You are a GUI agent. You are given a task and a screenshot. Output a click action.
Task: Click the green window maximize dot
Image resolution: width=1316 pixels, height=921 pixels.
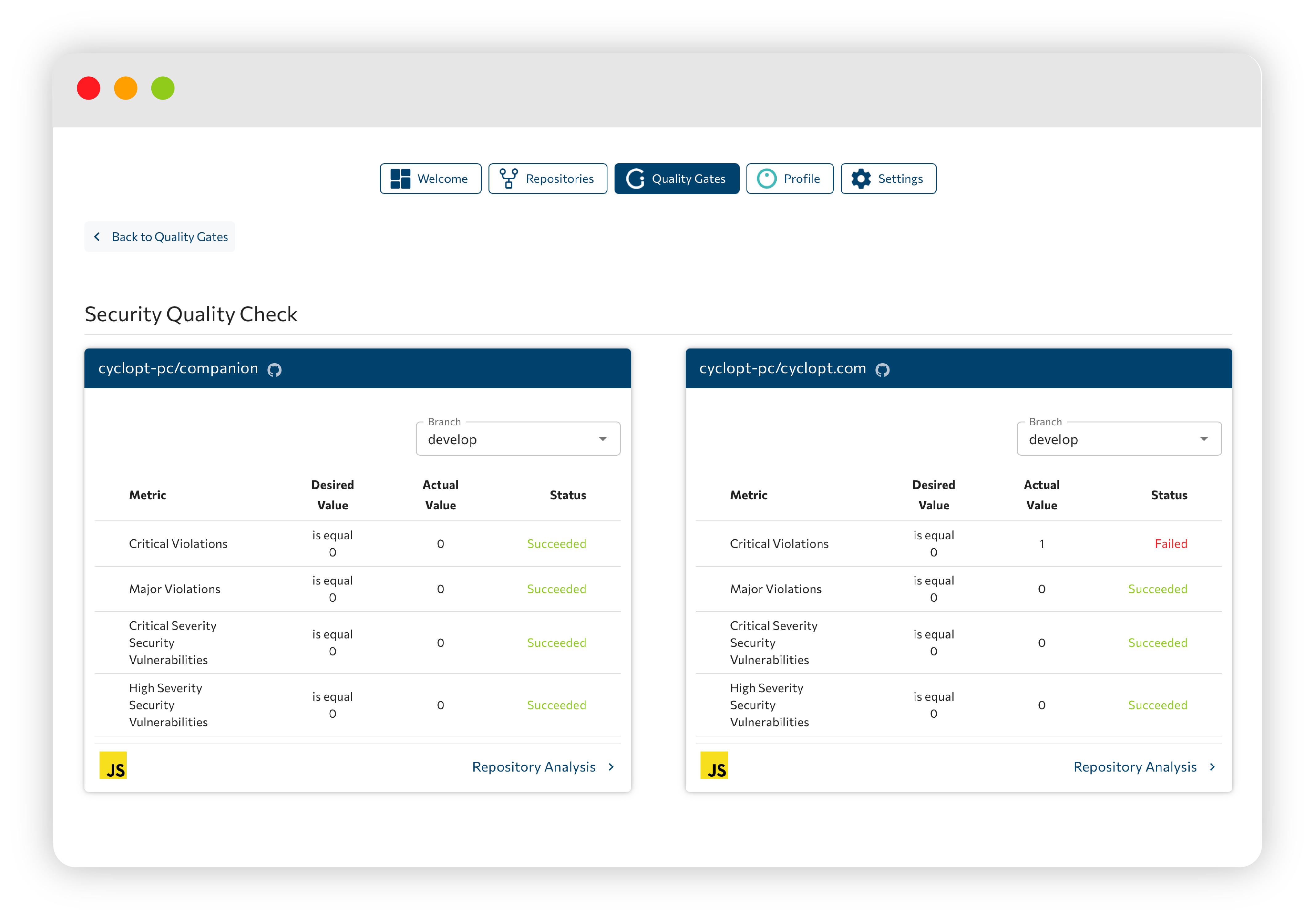(163, 88)
